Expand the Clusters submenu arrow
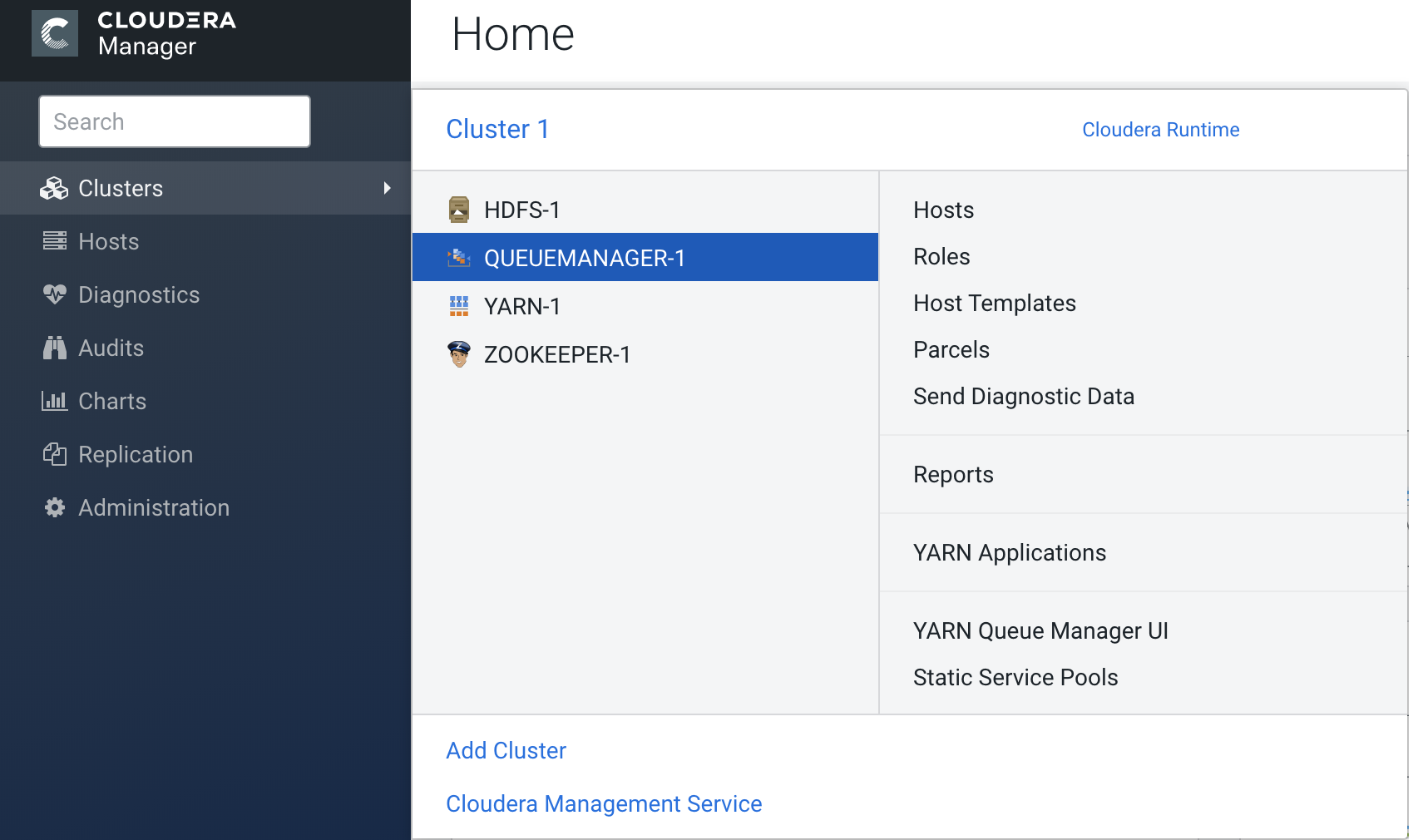 (x=387, y=188)
